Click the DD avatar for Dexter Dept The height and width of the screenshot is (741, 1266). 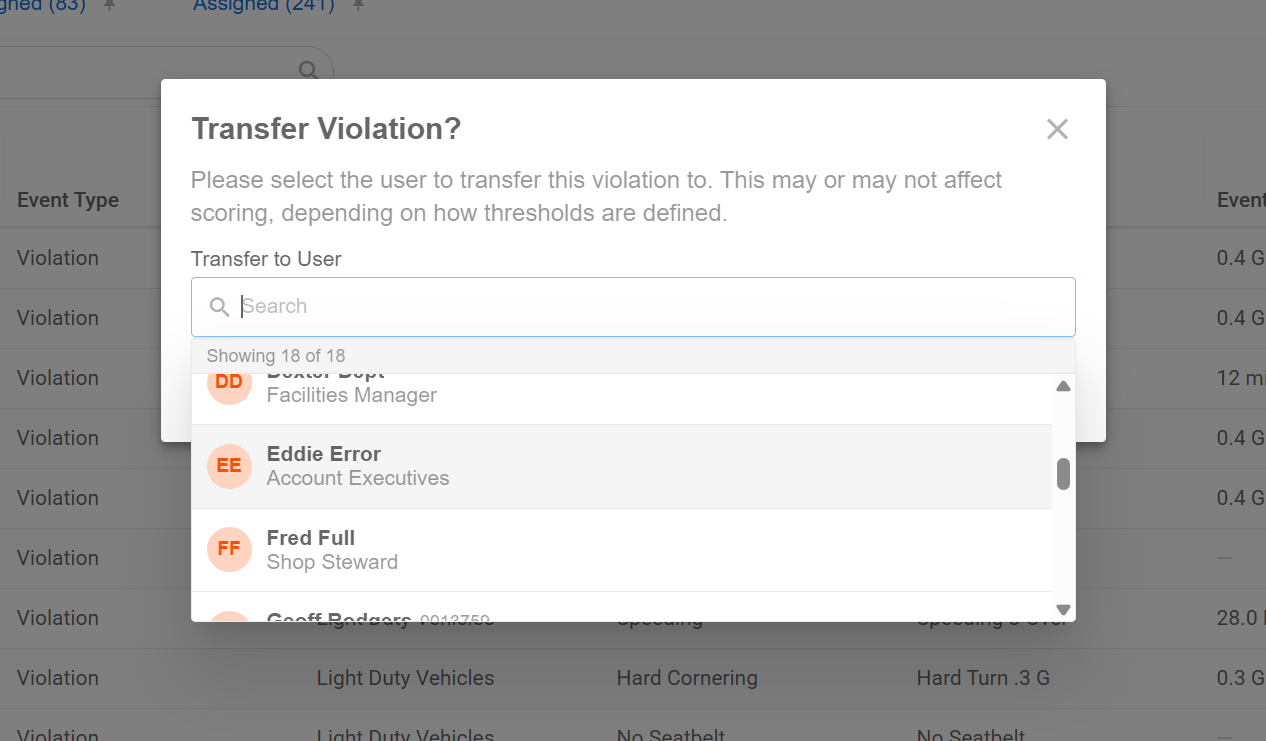click(229, 384)
